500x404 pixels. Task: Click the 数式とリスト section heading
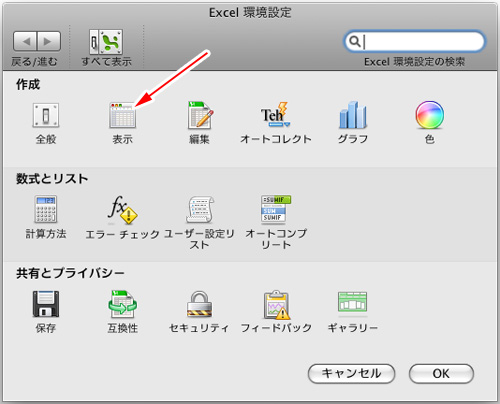coord(52,179)
